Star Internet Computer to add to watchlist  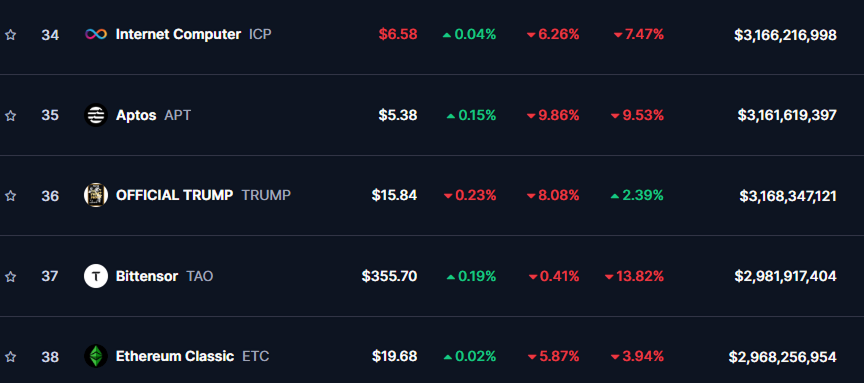[x=10, y=35]
